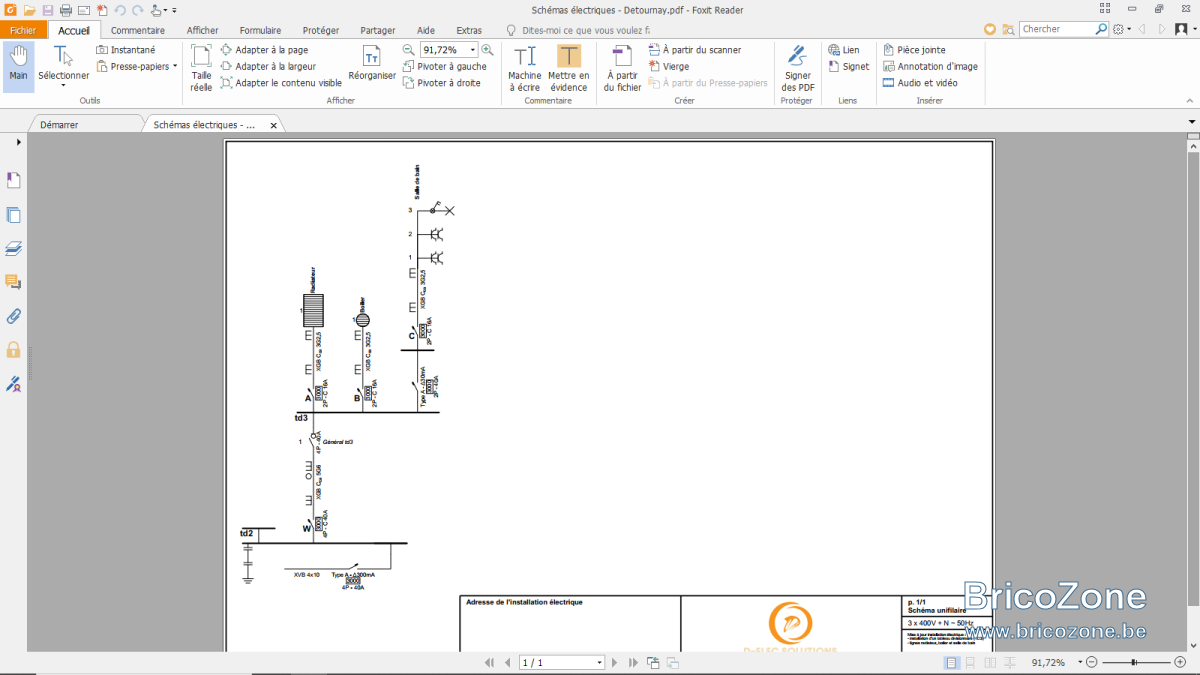Insert an Annotation d'image
Viewport: 1200px width, 675px height.
930,66
